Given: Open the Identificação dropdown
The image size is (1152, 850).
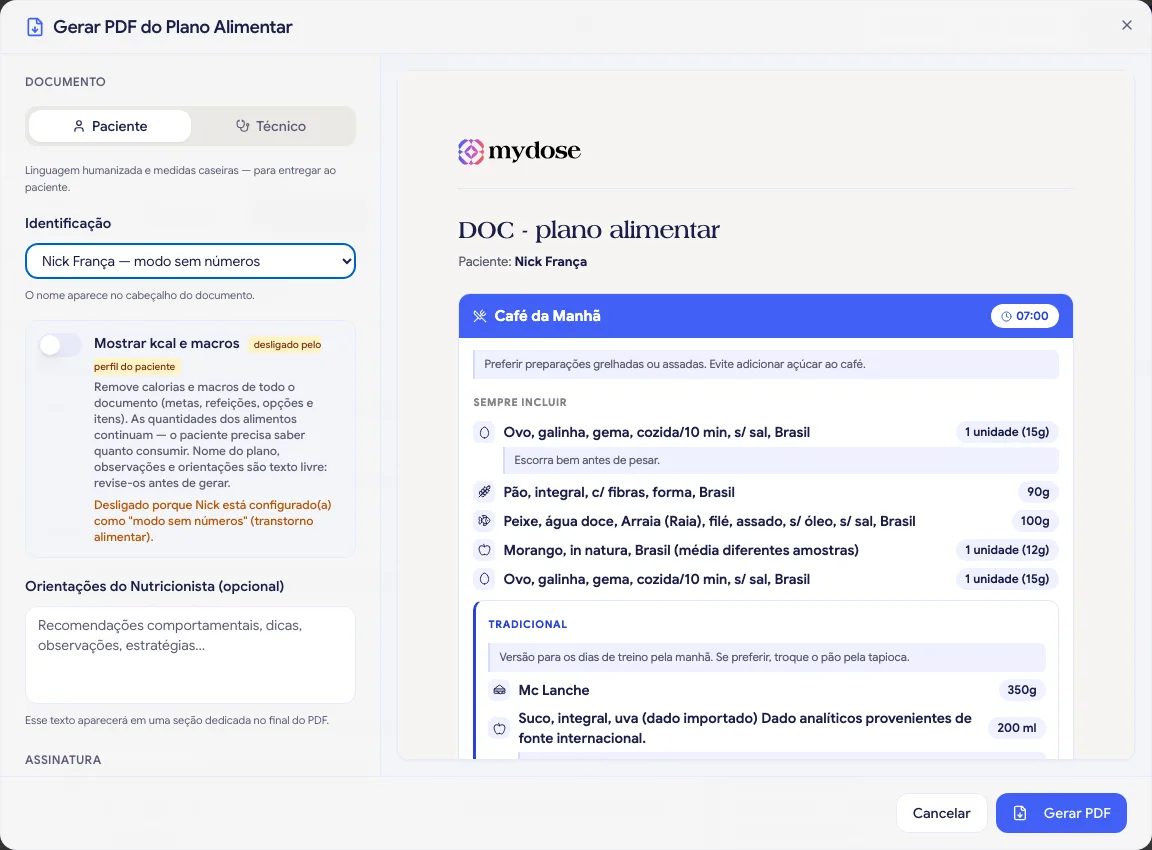Looking at the screenshot, I should [190, 262].
